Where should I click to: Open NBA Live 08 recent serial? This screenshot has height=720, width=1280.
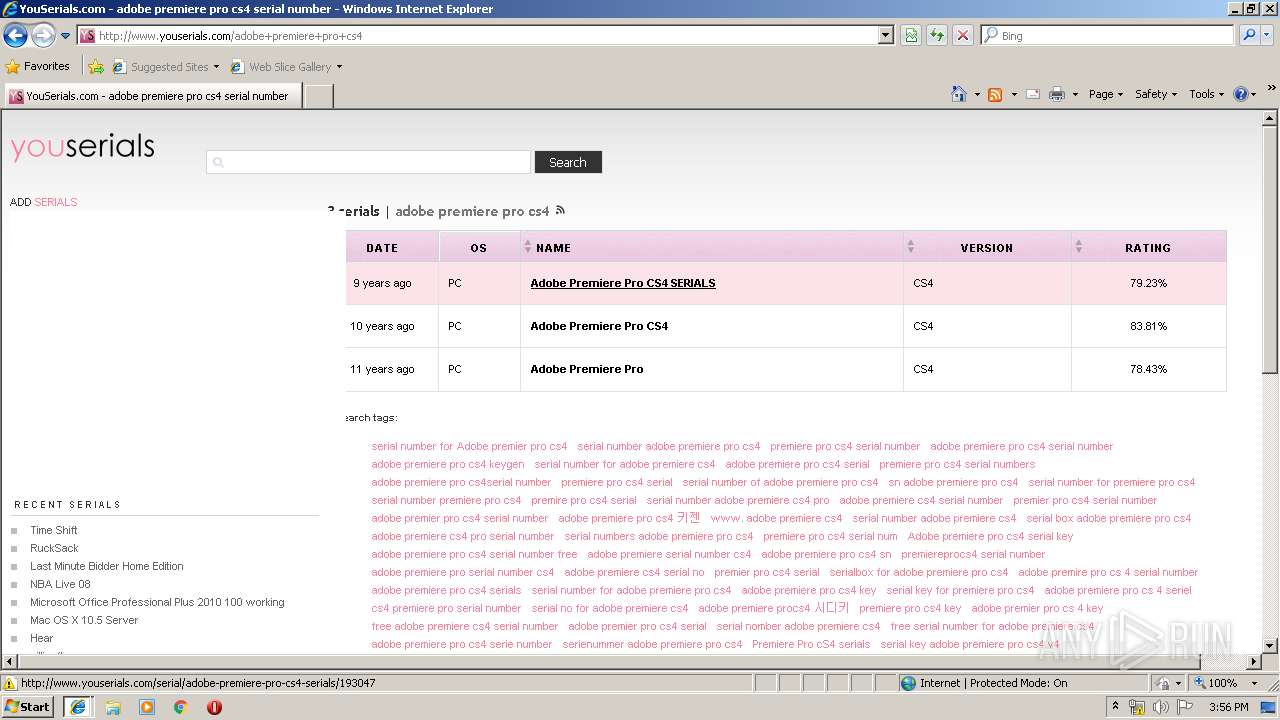tap(60, 584)
